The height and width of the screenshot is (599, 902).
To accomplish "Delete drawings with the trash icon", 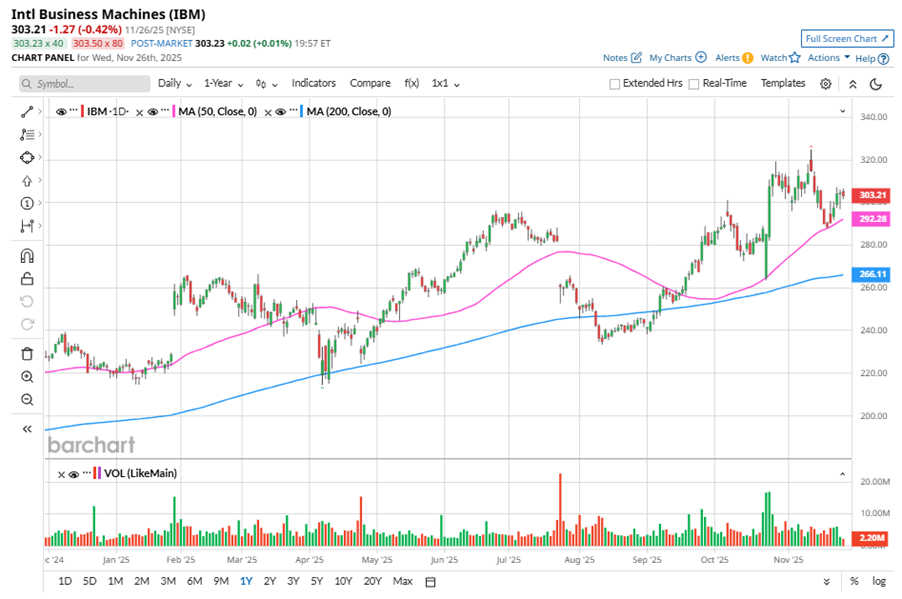I will click(27, 353).
